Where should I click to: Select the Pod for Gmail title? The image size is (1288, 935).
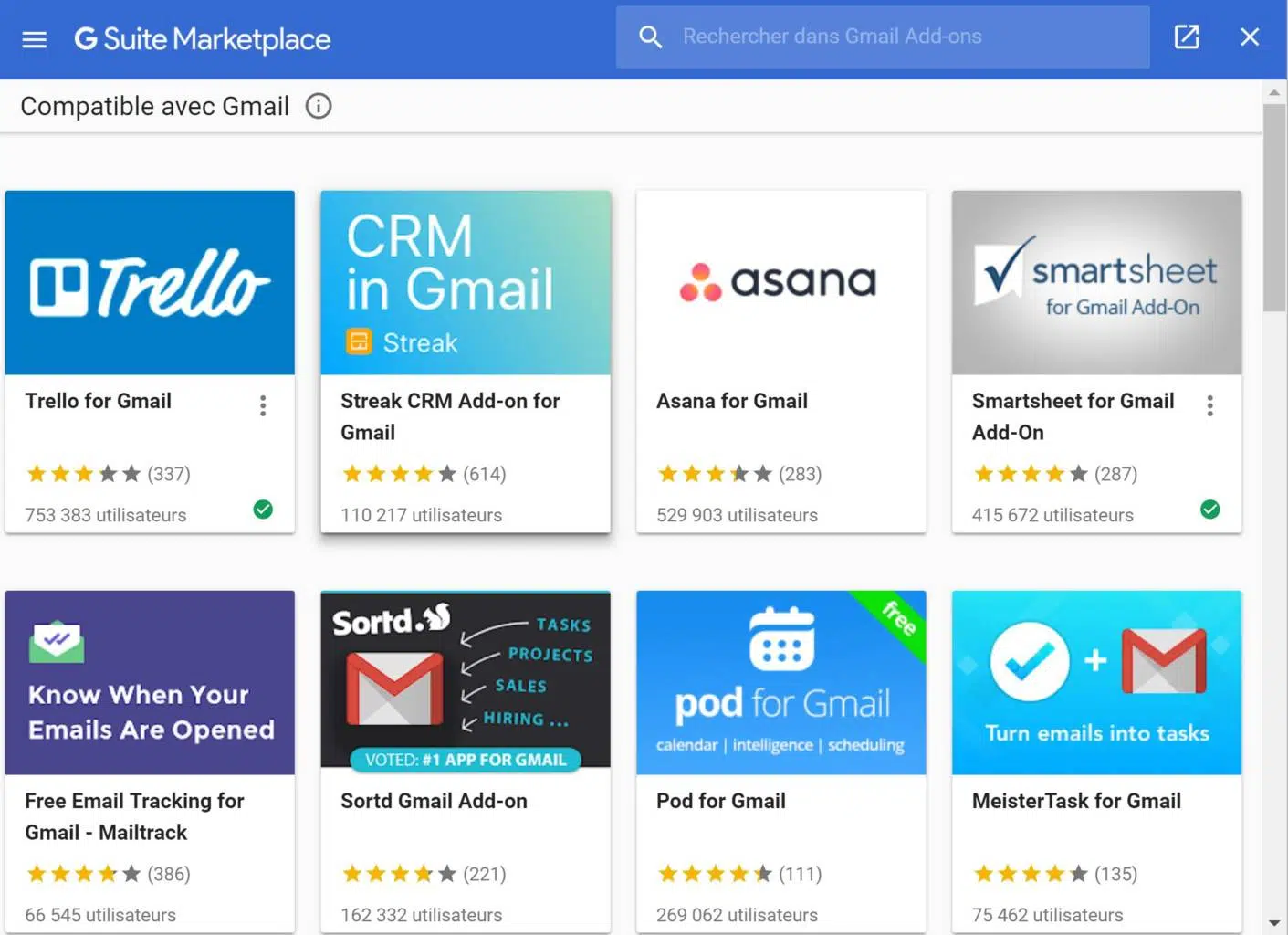click(720, 801)
